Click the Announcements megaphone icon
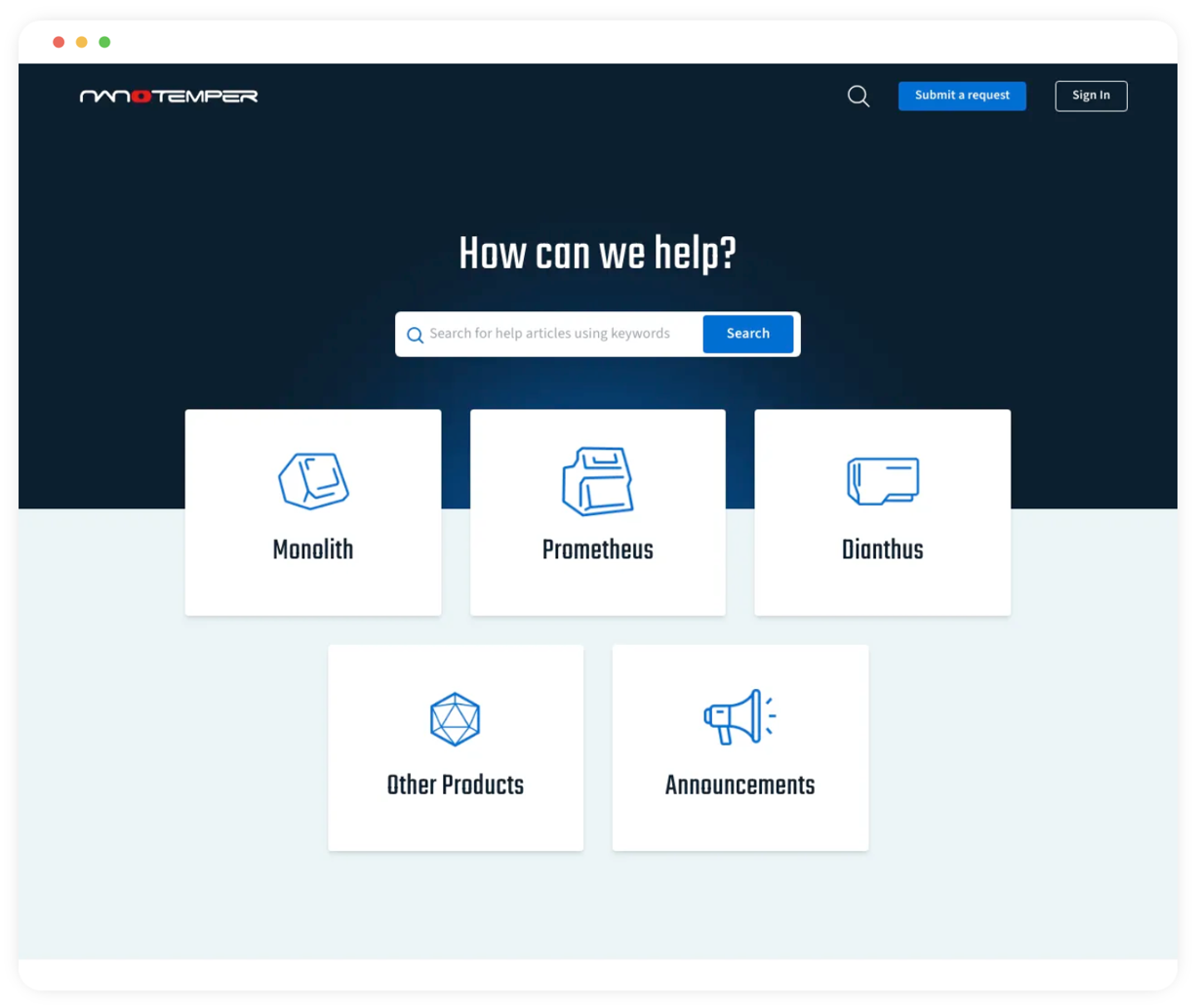 point(739,717)
